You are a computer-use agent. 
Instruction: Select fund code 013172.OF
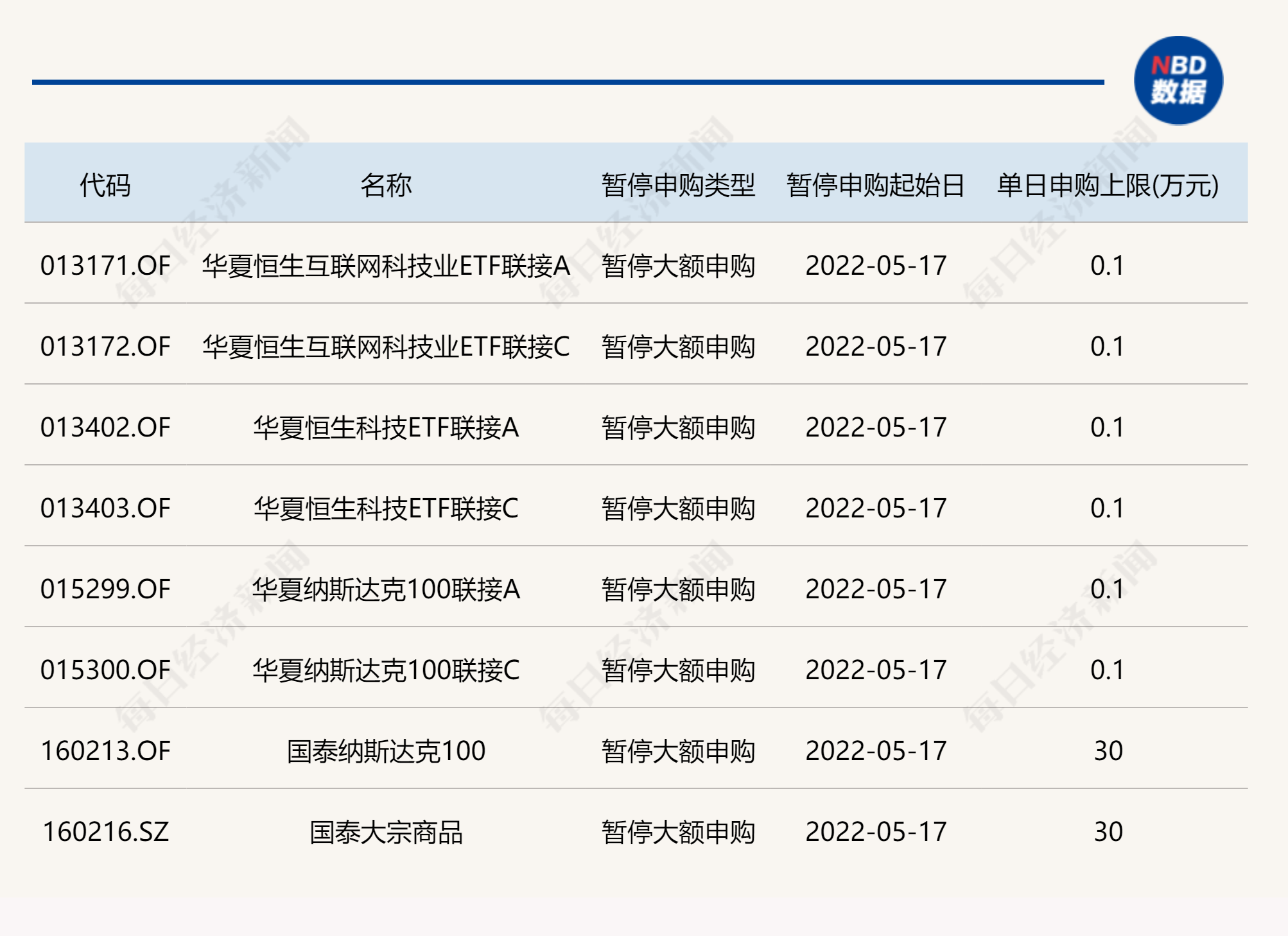105,347
